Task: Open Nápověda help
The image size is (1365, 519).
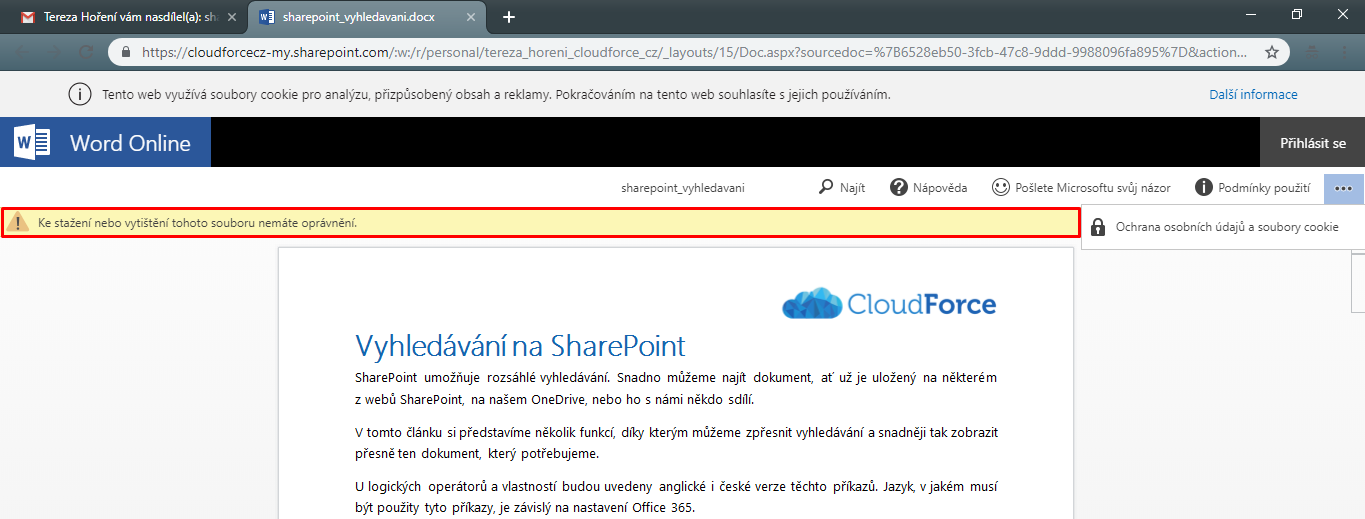Action: (928, 187)
